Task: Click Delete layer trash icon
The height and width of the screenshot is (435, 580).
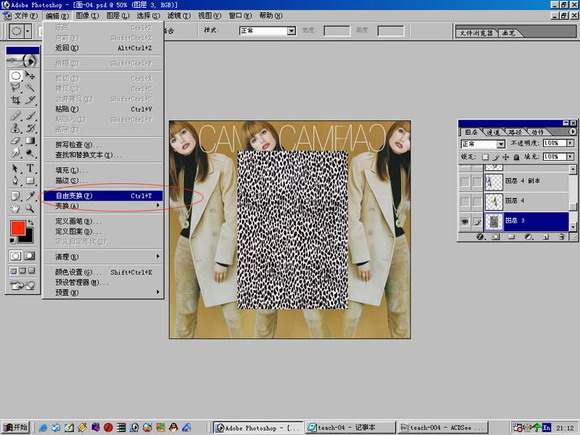Action: pyautogui.click(x=562, y=237)
